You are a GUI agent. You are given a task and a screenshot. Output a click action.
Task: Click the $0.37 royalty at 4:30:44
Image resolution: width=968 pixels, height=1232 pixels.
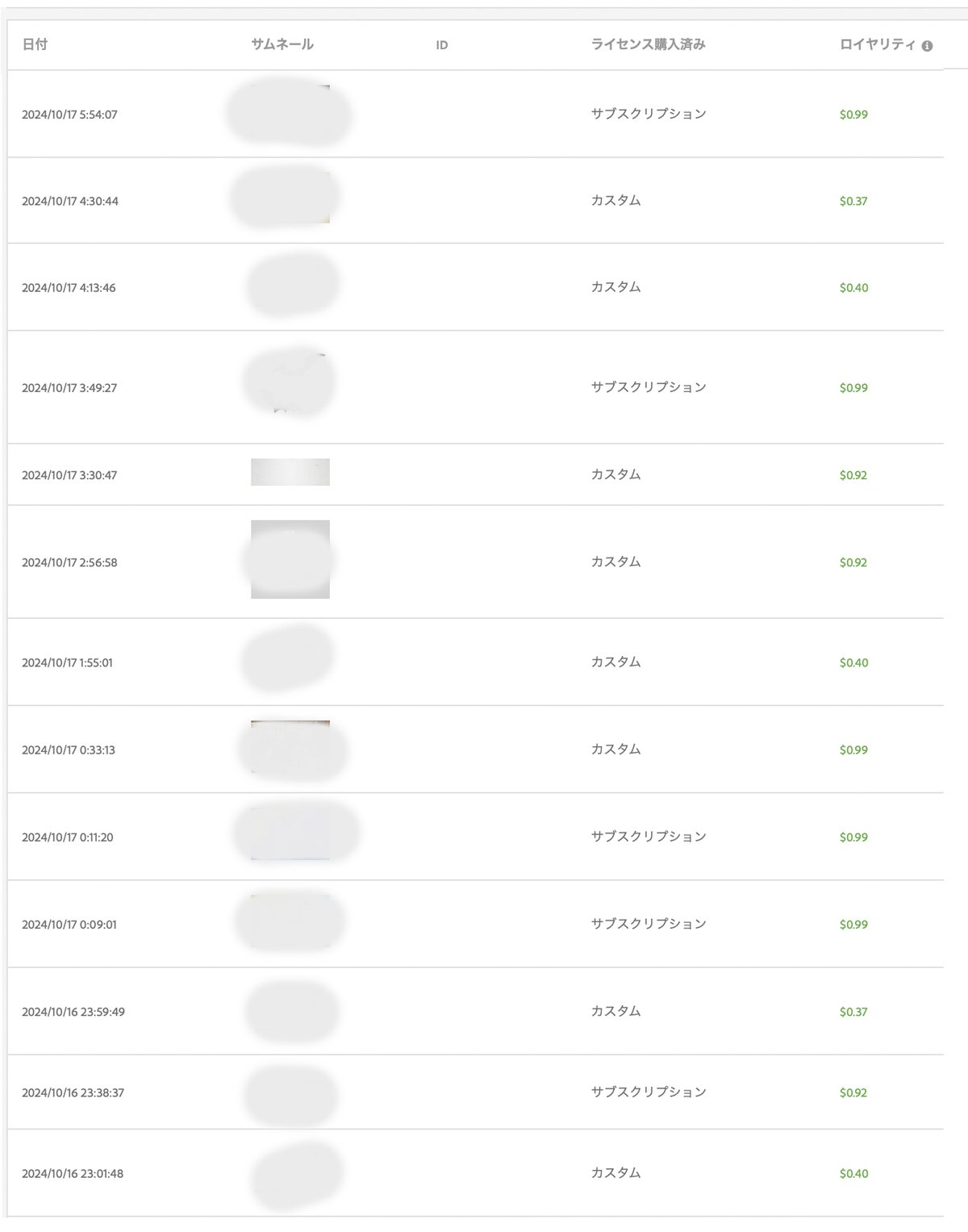point(853,201)
